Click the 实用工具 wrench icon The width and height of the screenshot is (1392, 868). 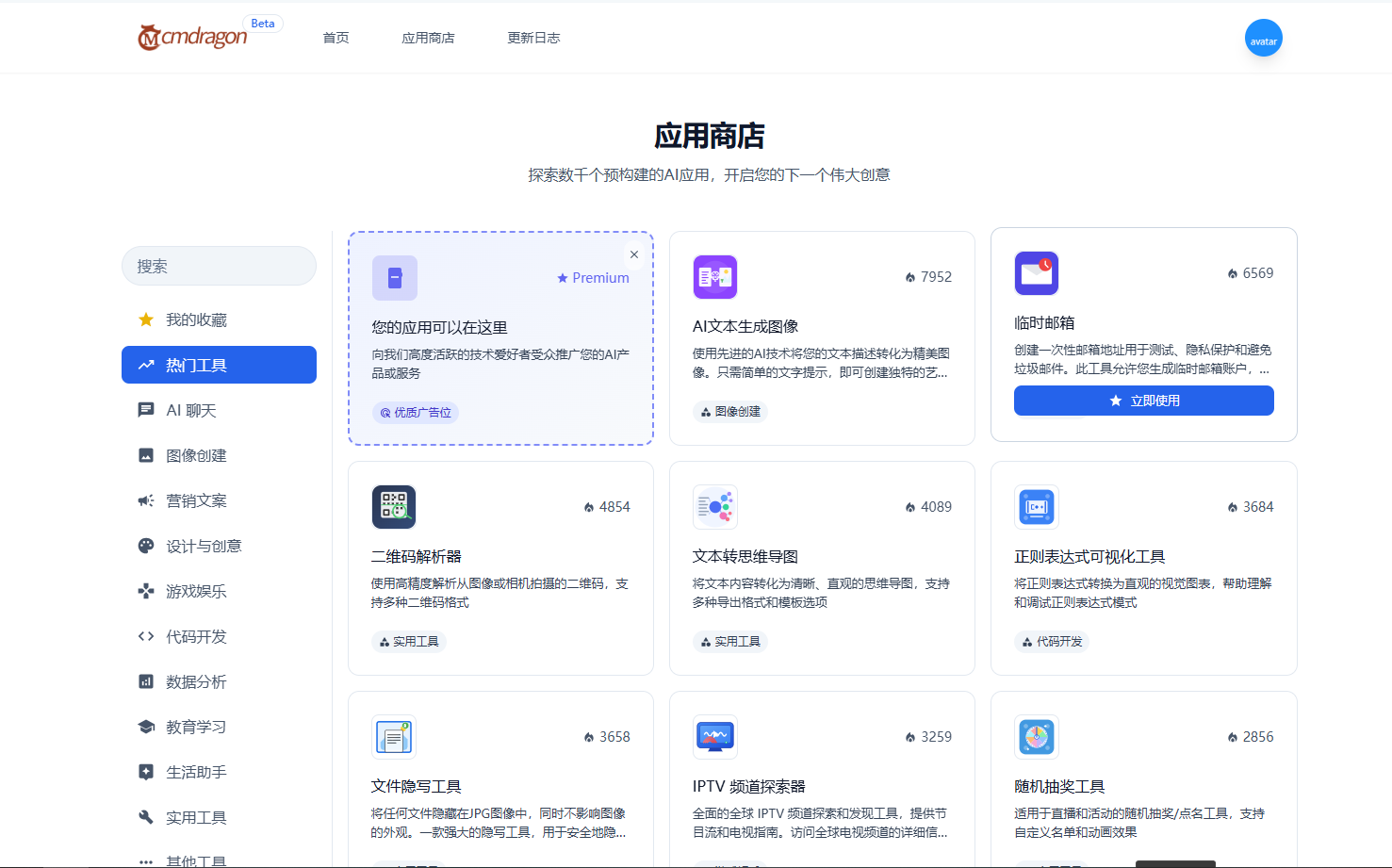tap(146, 817)
